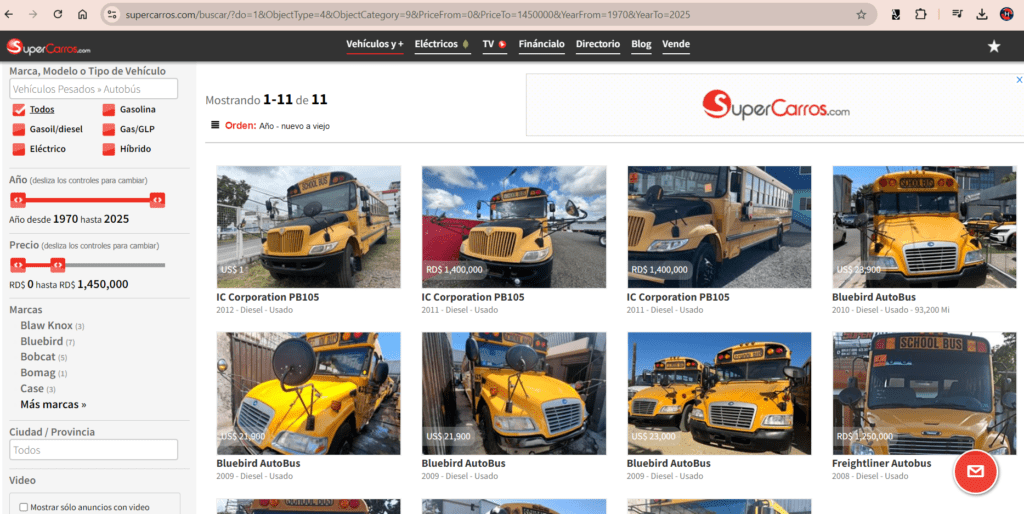The image size is (1024, 514).
Task: Open the browser profile avatar
Action: [x=1006, y=14]
